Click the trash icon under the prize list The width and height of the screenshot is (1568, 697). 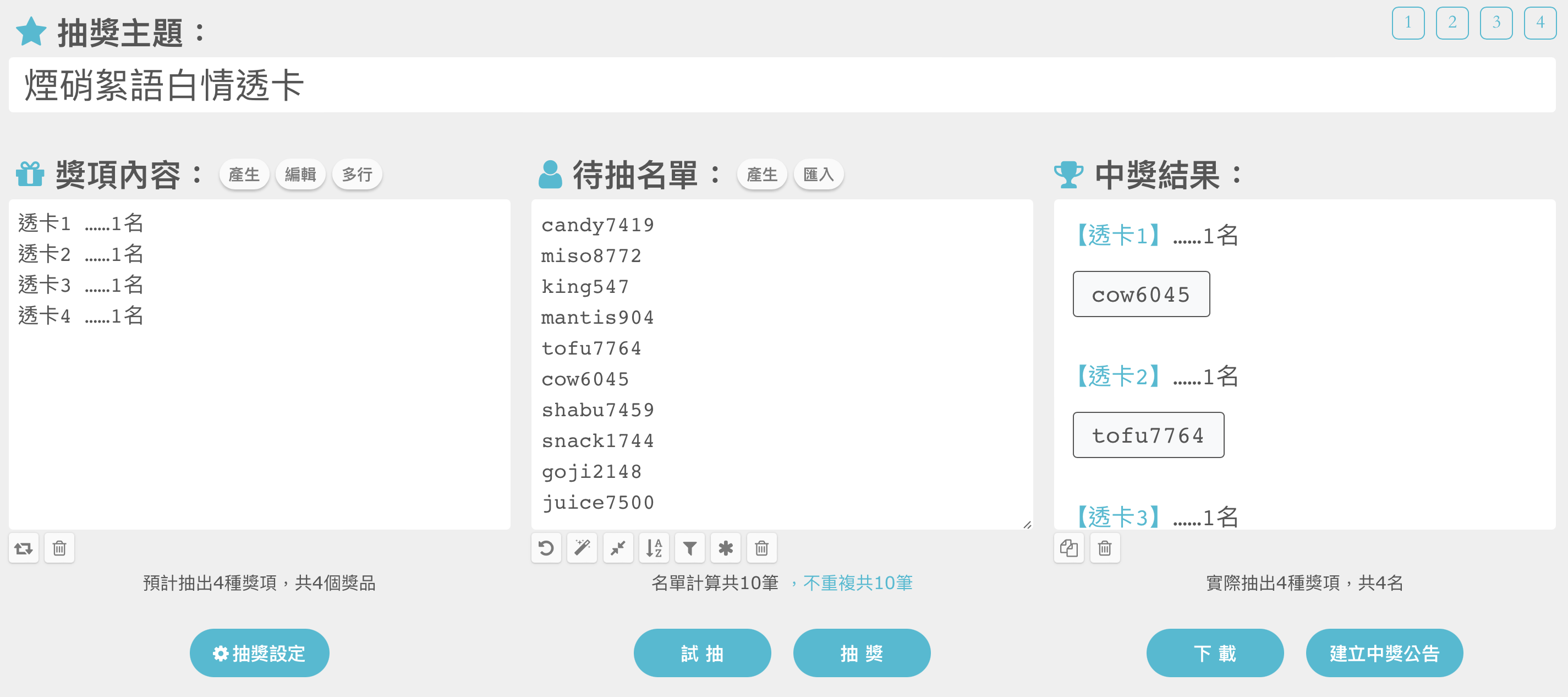59,548
